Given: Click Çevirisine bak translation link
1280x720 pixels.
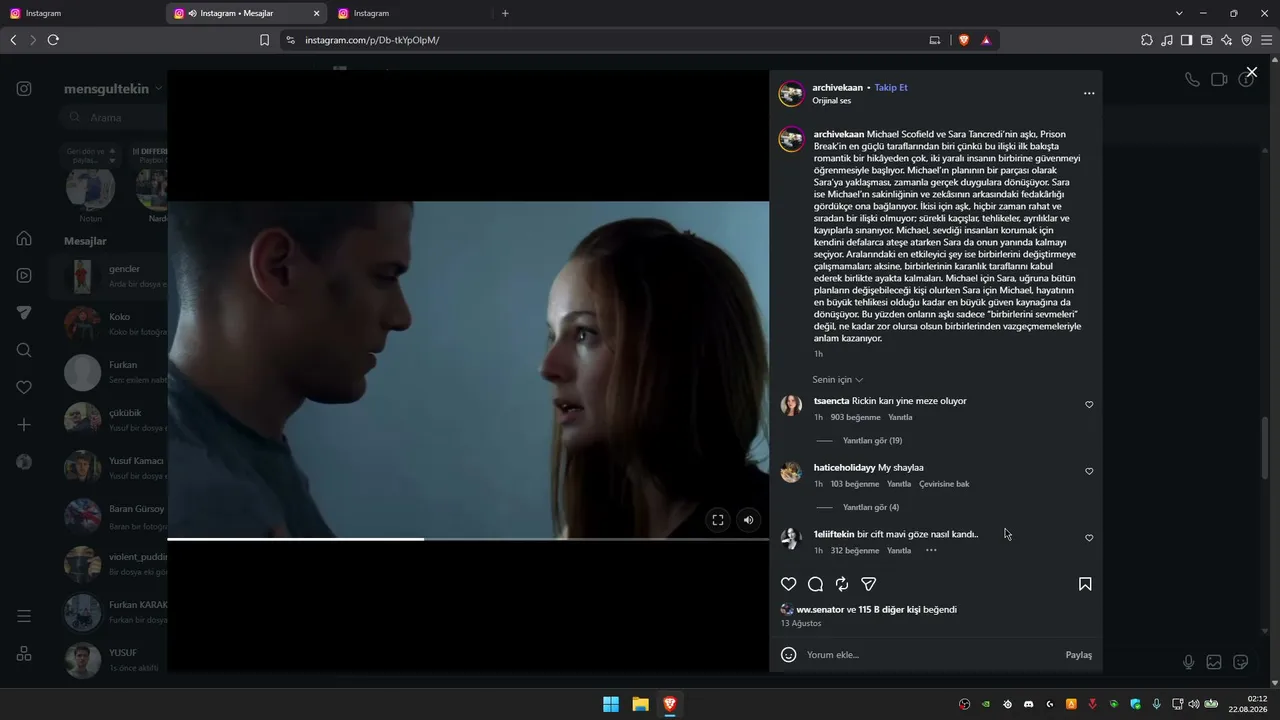Looking at the screenshot, I should (x=944, y=484).
